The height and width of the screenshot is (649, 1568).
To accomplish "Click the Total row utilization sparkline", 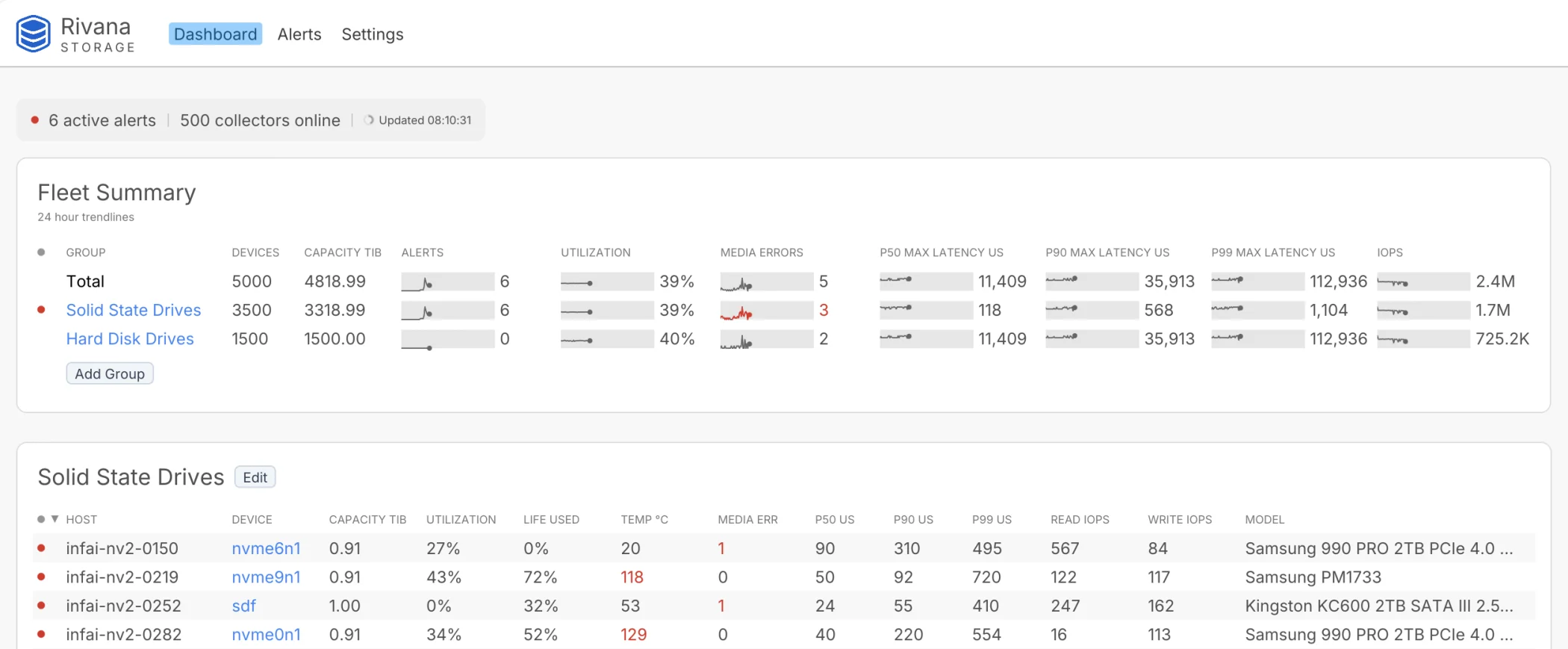I will pyautogui.click(x=607, y=282).
